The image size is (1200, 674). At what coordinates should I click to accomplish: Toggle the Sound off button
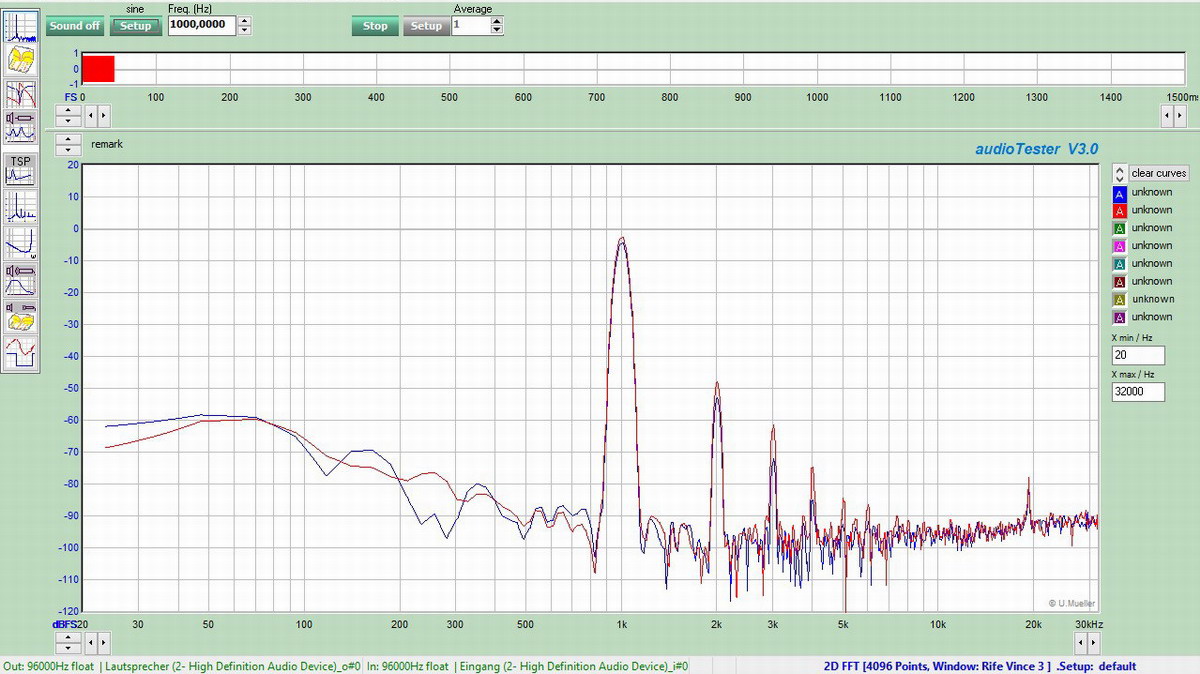tap(74, 26)
